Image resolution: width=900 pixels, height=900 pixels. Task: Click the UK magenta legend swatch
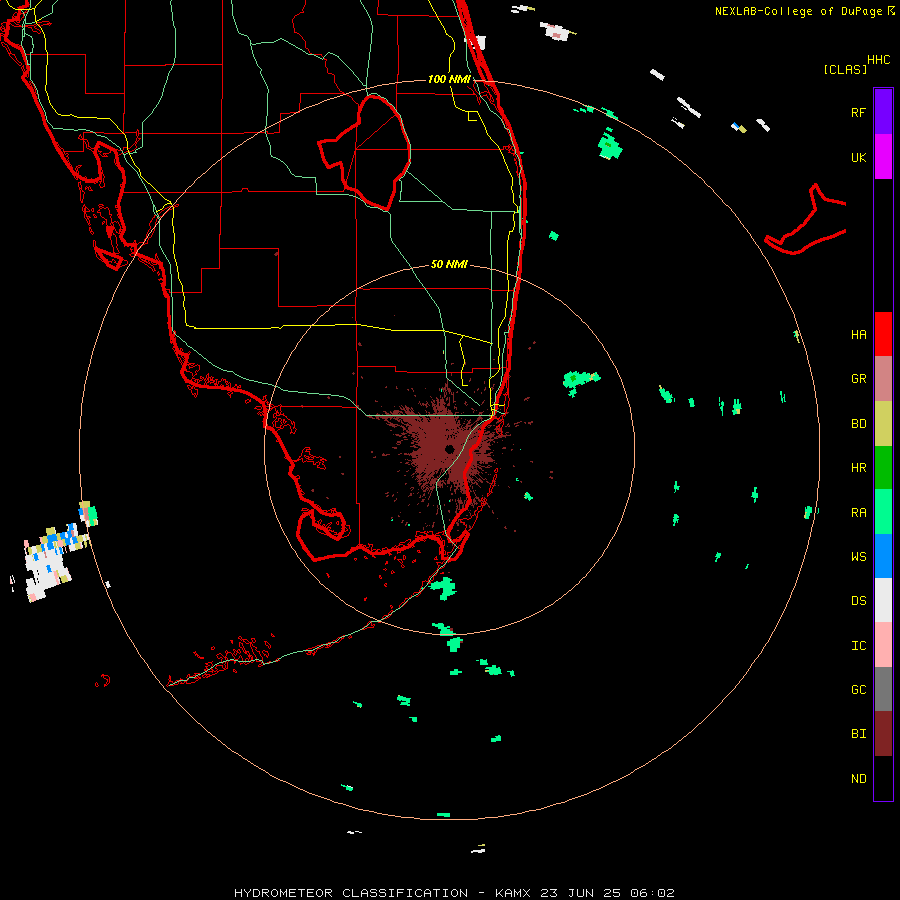coord(883,157)
